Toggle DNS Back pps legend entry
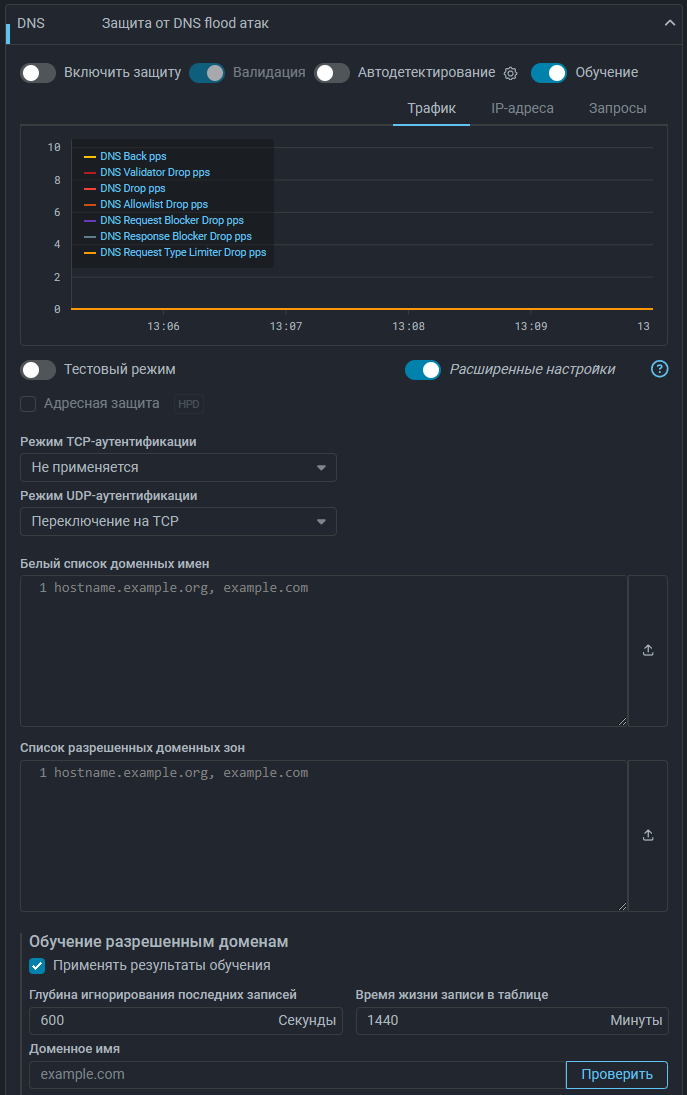The width and height of the screenshot is (687, 1095). (x=132, y=156)
